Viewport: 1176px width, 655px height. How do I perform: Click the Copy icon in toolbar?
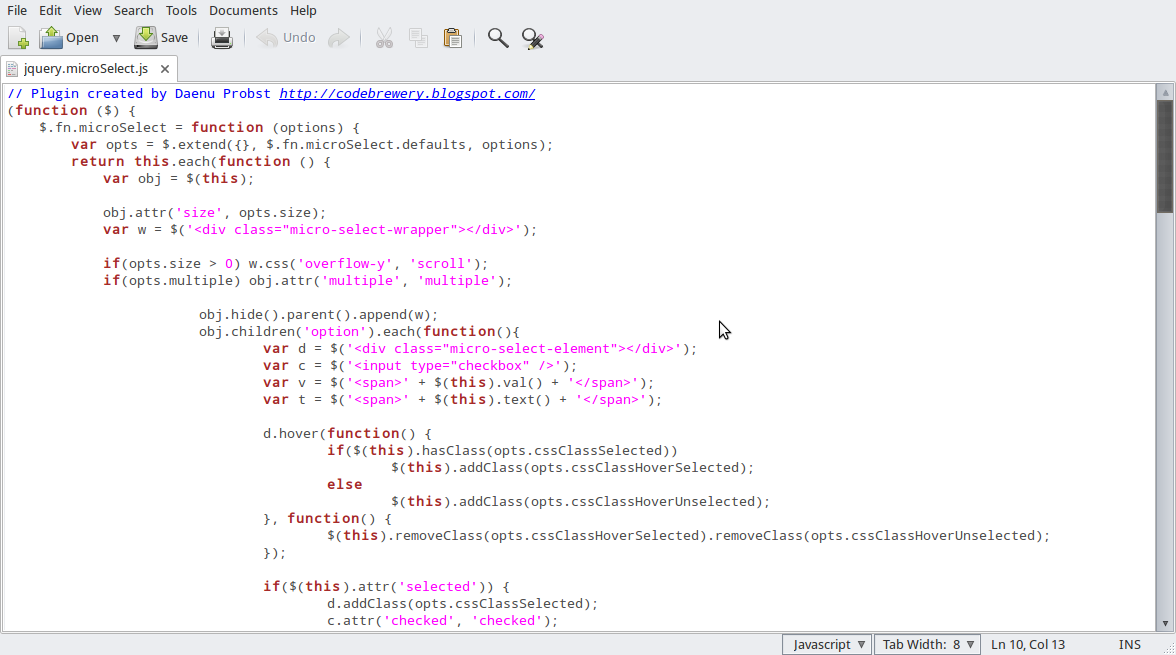coord(418,38)
